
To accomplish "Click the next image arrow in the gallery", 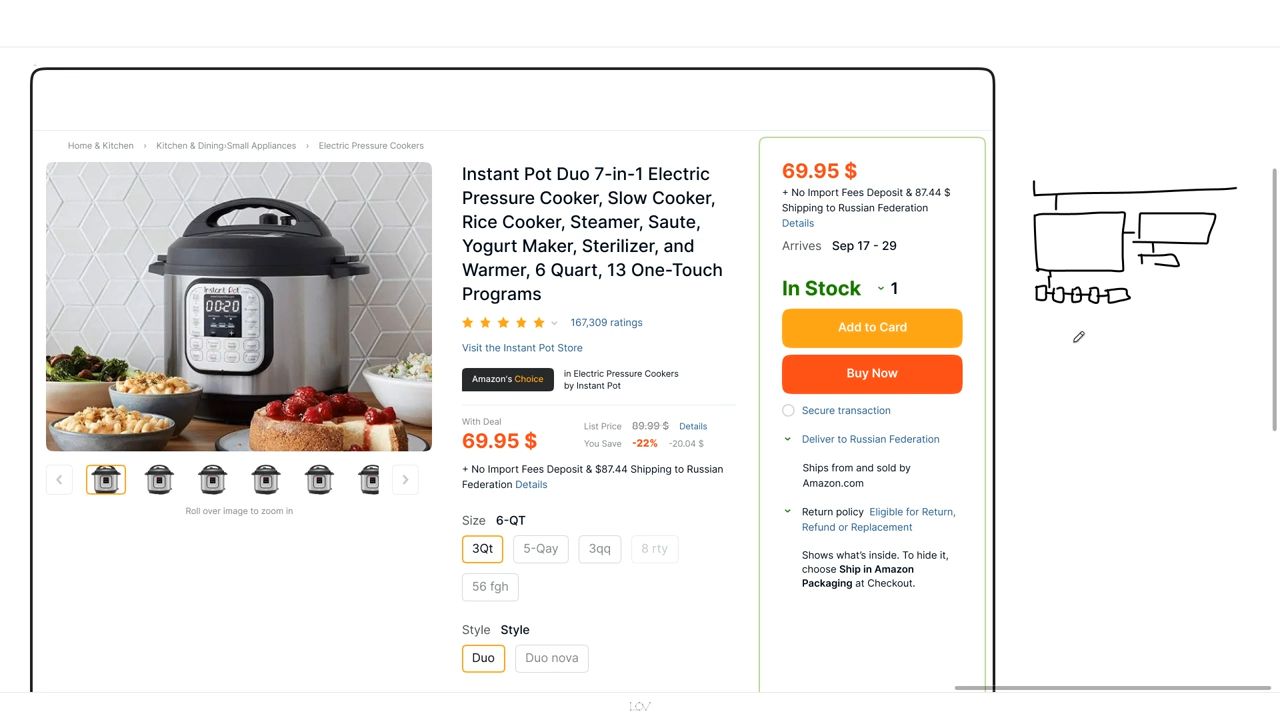I will [x=405, y=480].
